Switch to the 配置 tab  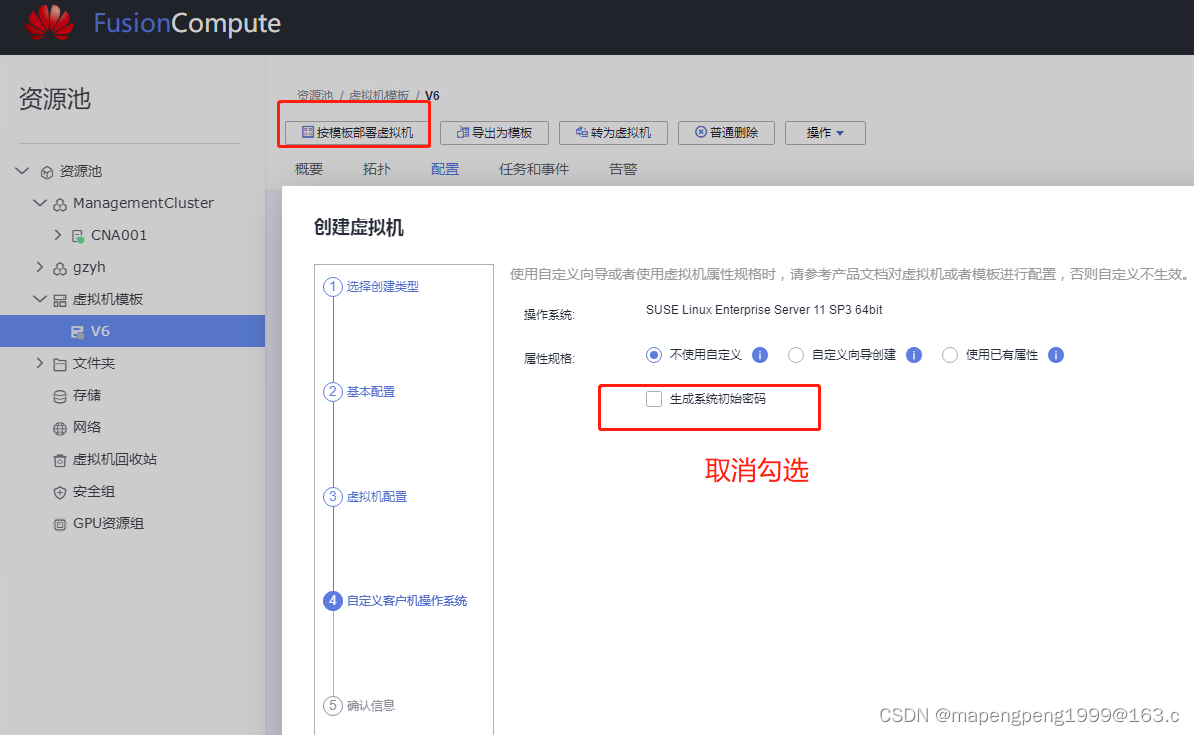pyautogui.click(x=445, y=169)
